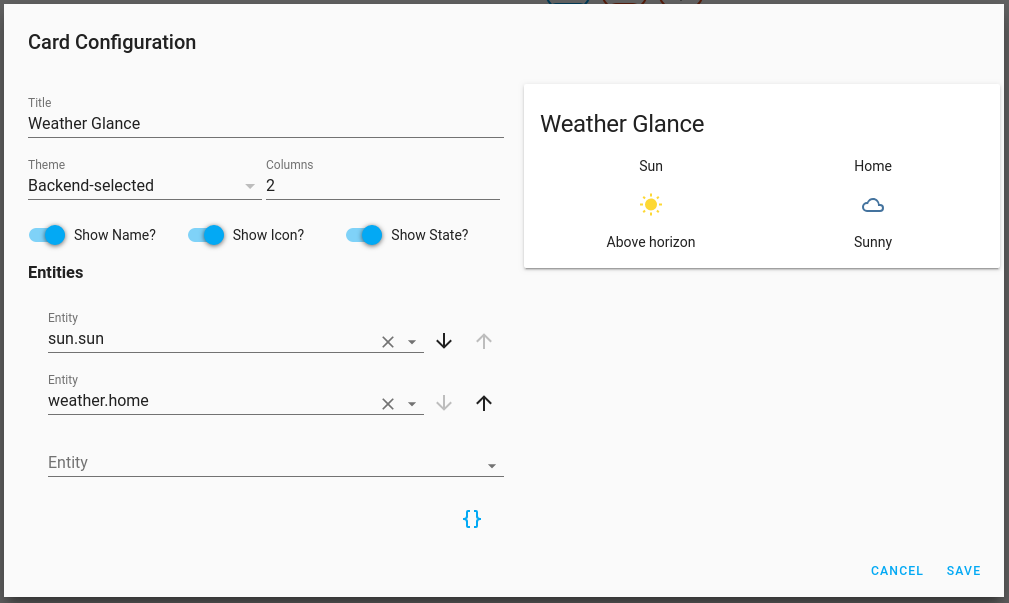Viewport: 1009px width, 603px height.
Task: Move sun.sun entity down
Action: [444, 341]
